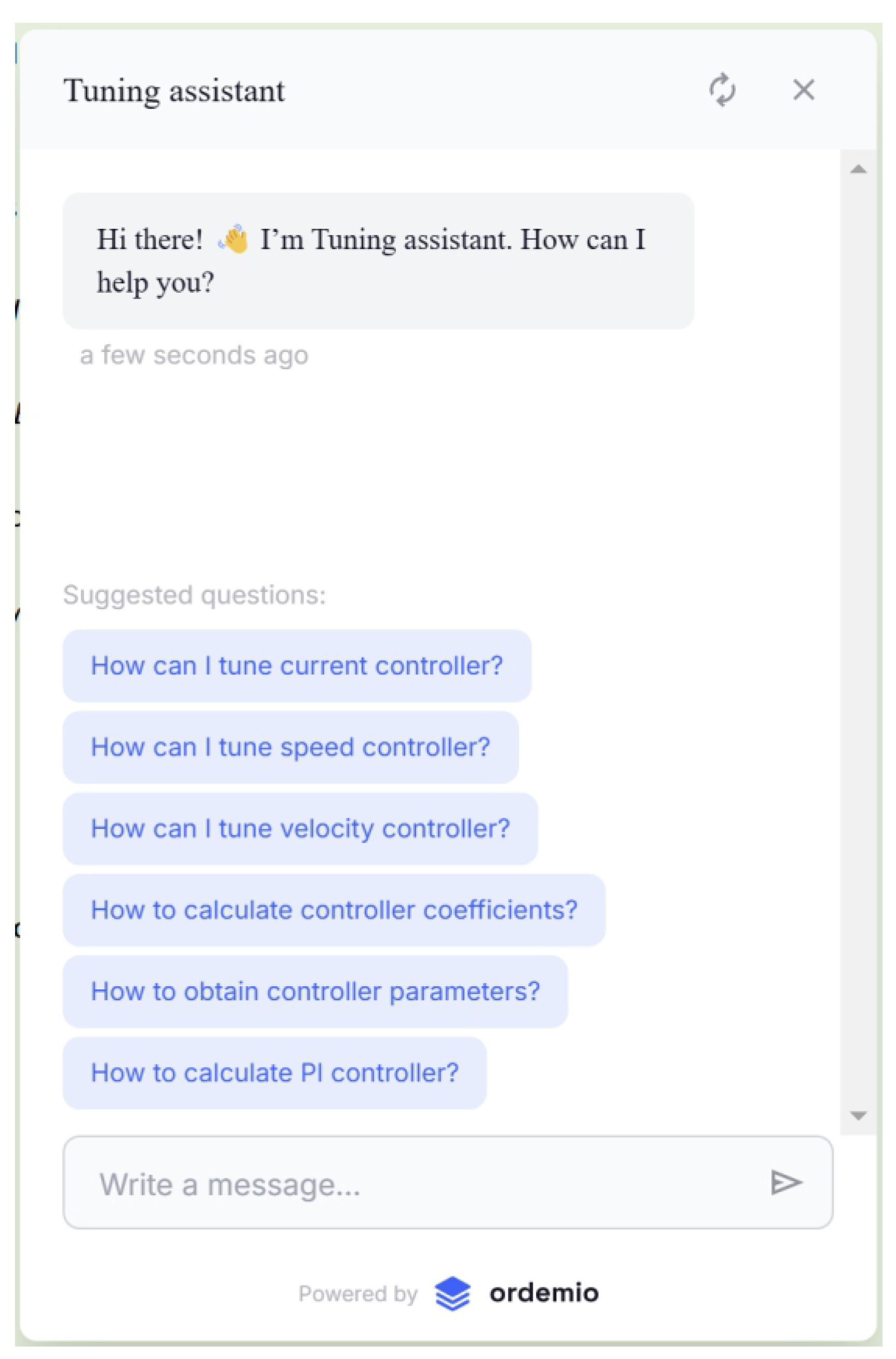Pick "How to obtain controller parameters?" suggestion
The height and width of the screenshot is (1359, 896).
tap(315, 991)
